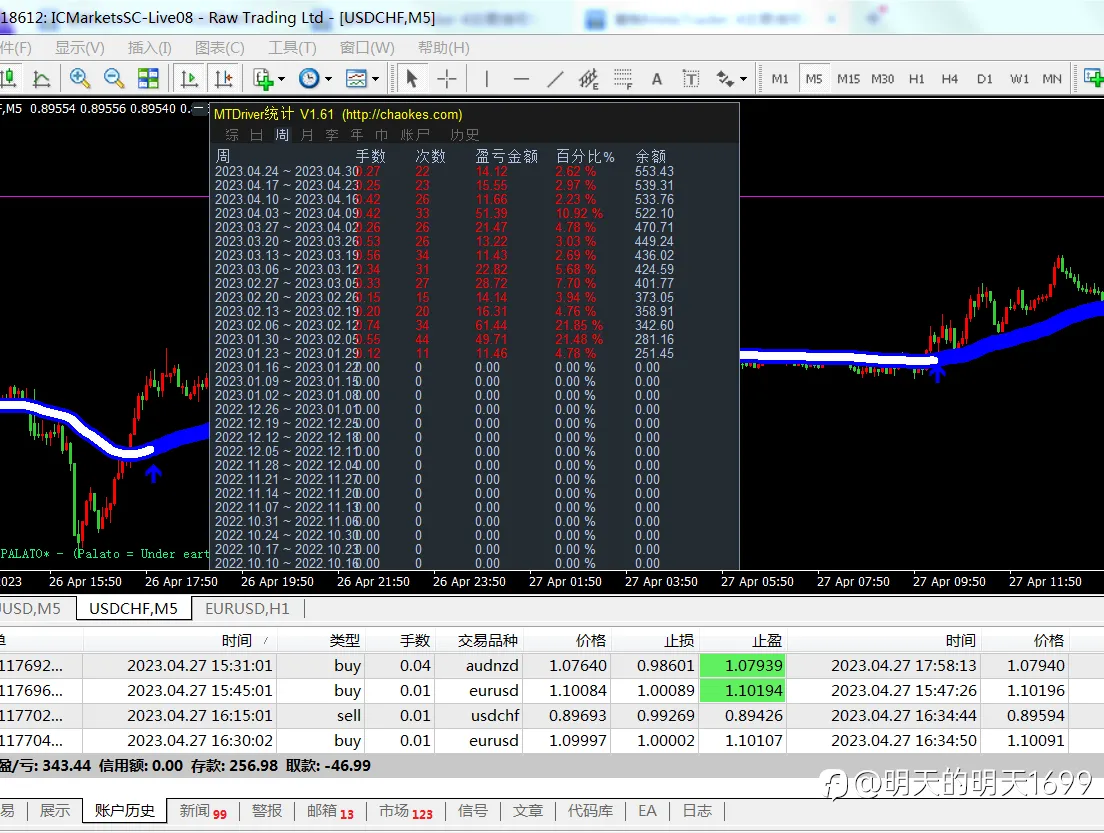1104x833 pixels.
Task: Open the 帮助(H) menu
Action: click(444, 48)
